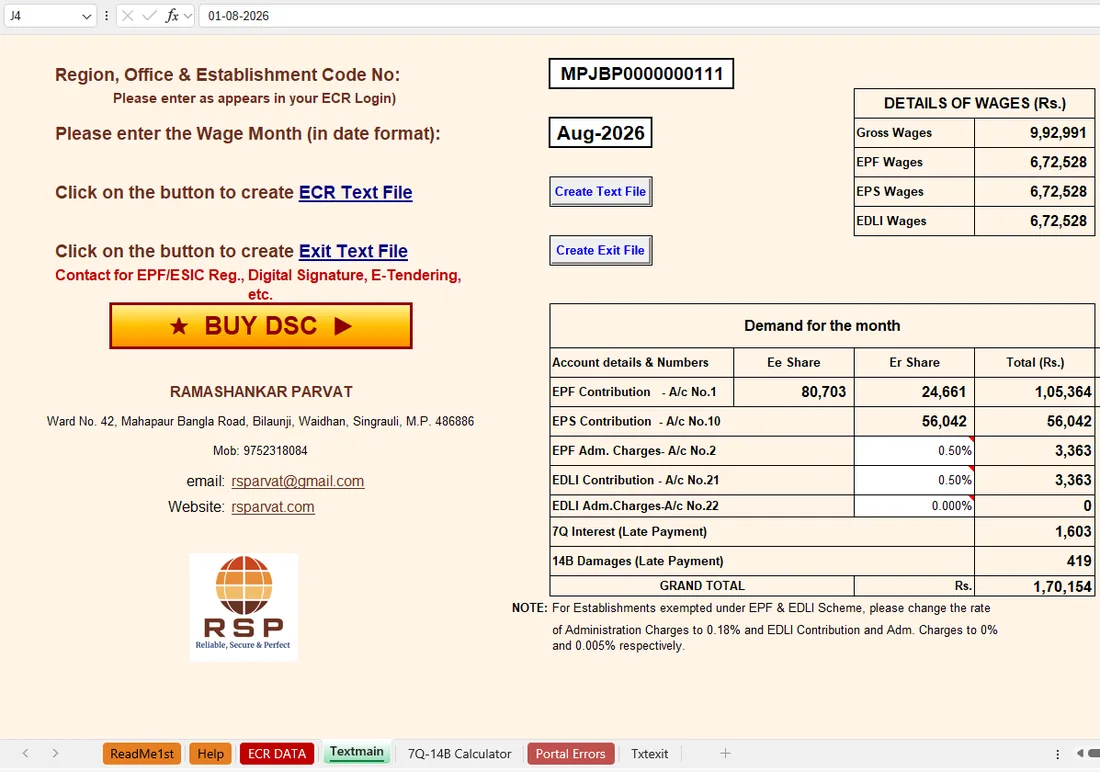Switch to the Txtexit sheet tab
This screenshot has height=772, width=1100.
(x=650, y=754)
